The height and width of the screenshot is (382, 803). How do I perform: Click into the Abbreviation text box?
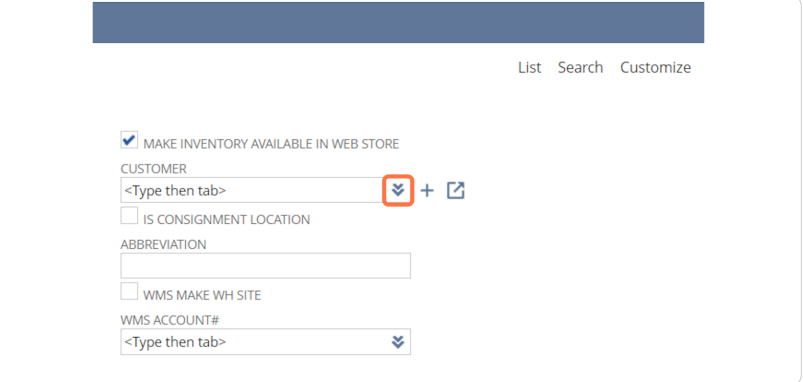(265, 266)
